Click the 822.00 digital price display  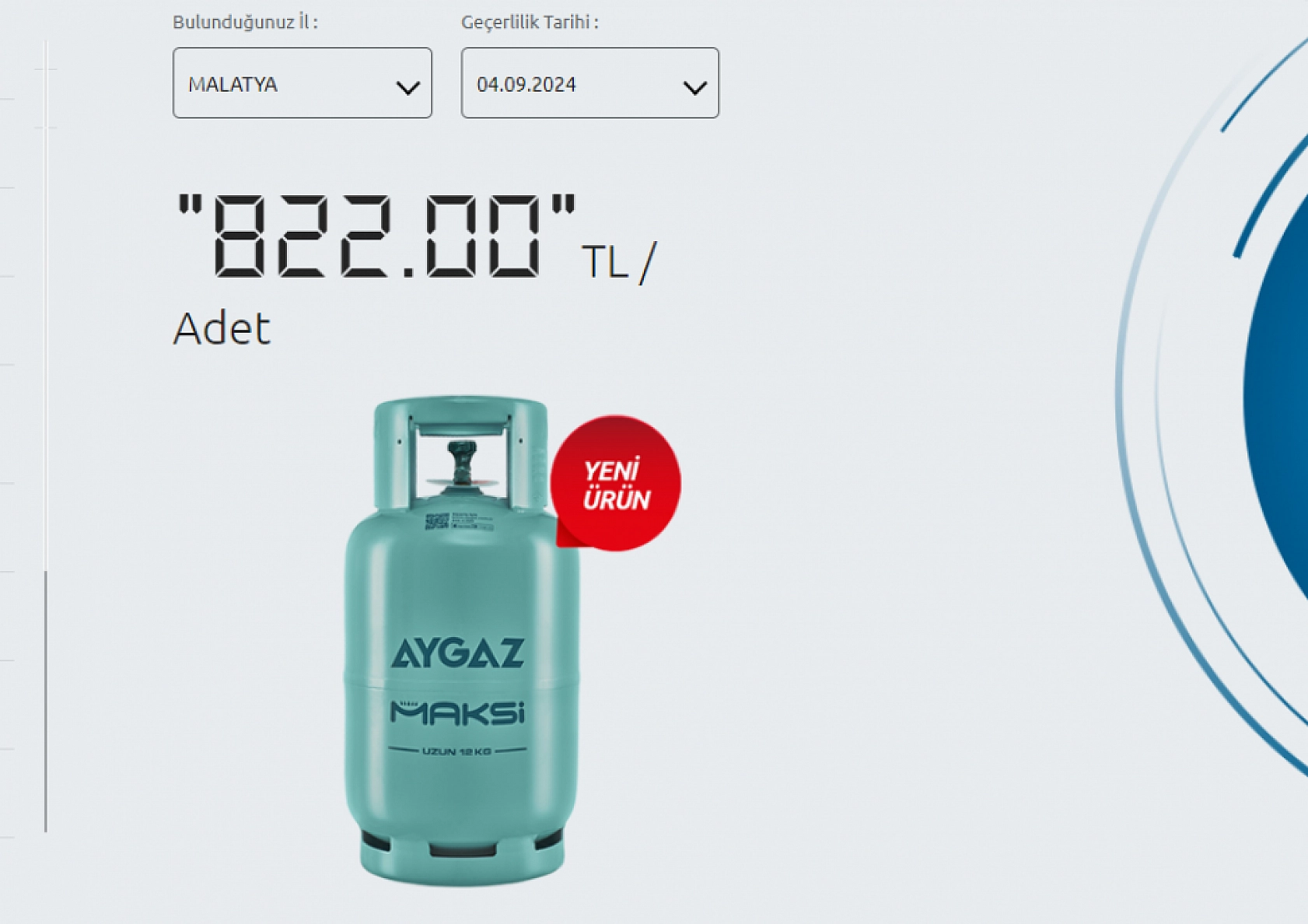(376, 236)
